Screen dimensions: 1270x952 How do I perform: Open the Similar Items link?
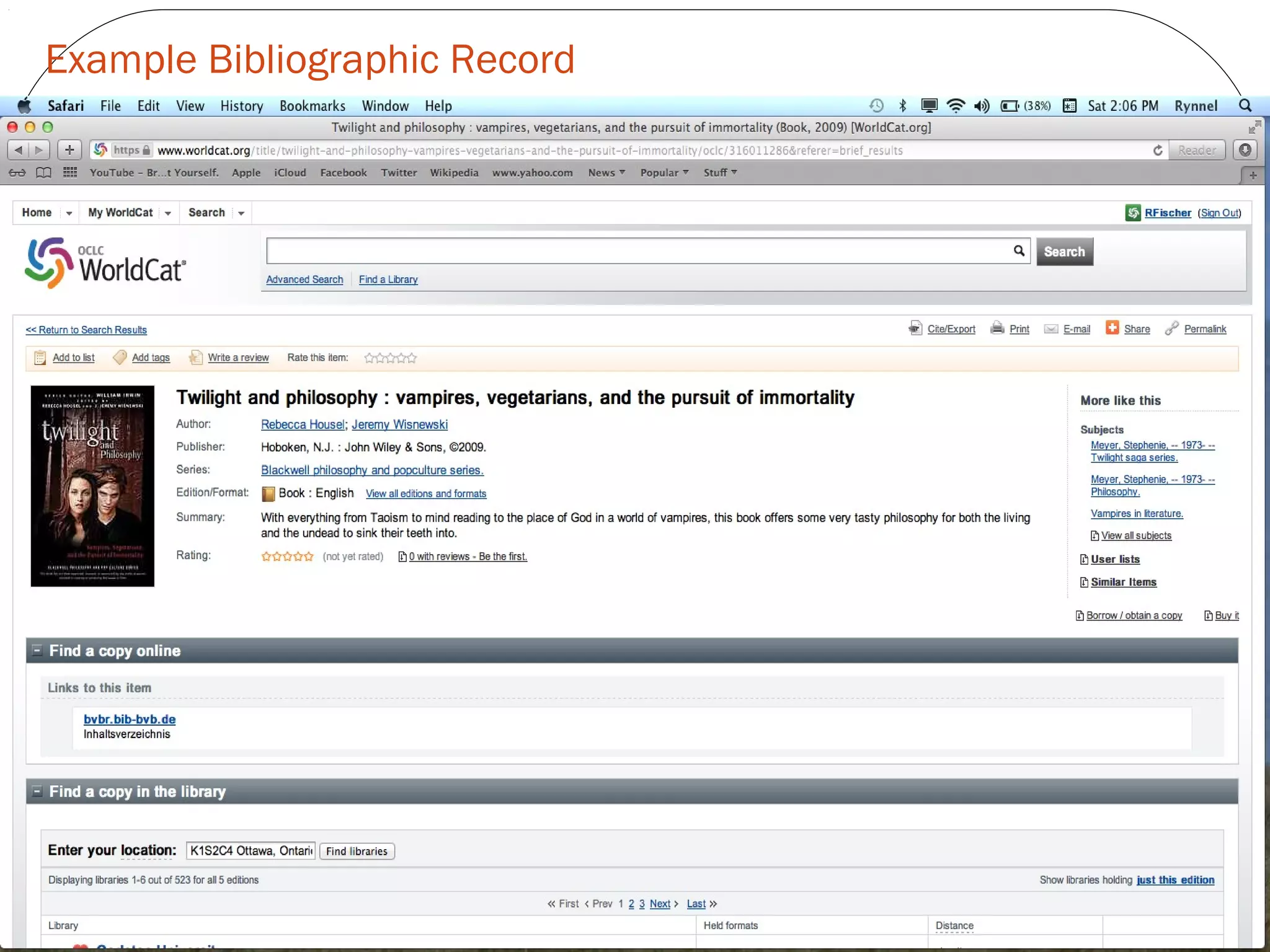coord(1124,582)
